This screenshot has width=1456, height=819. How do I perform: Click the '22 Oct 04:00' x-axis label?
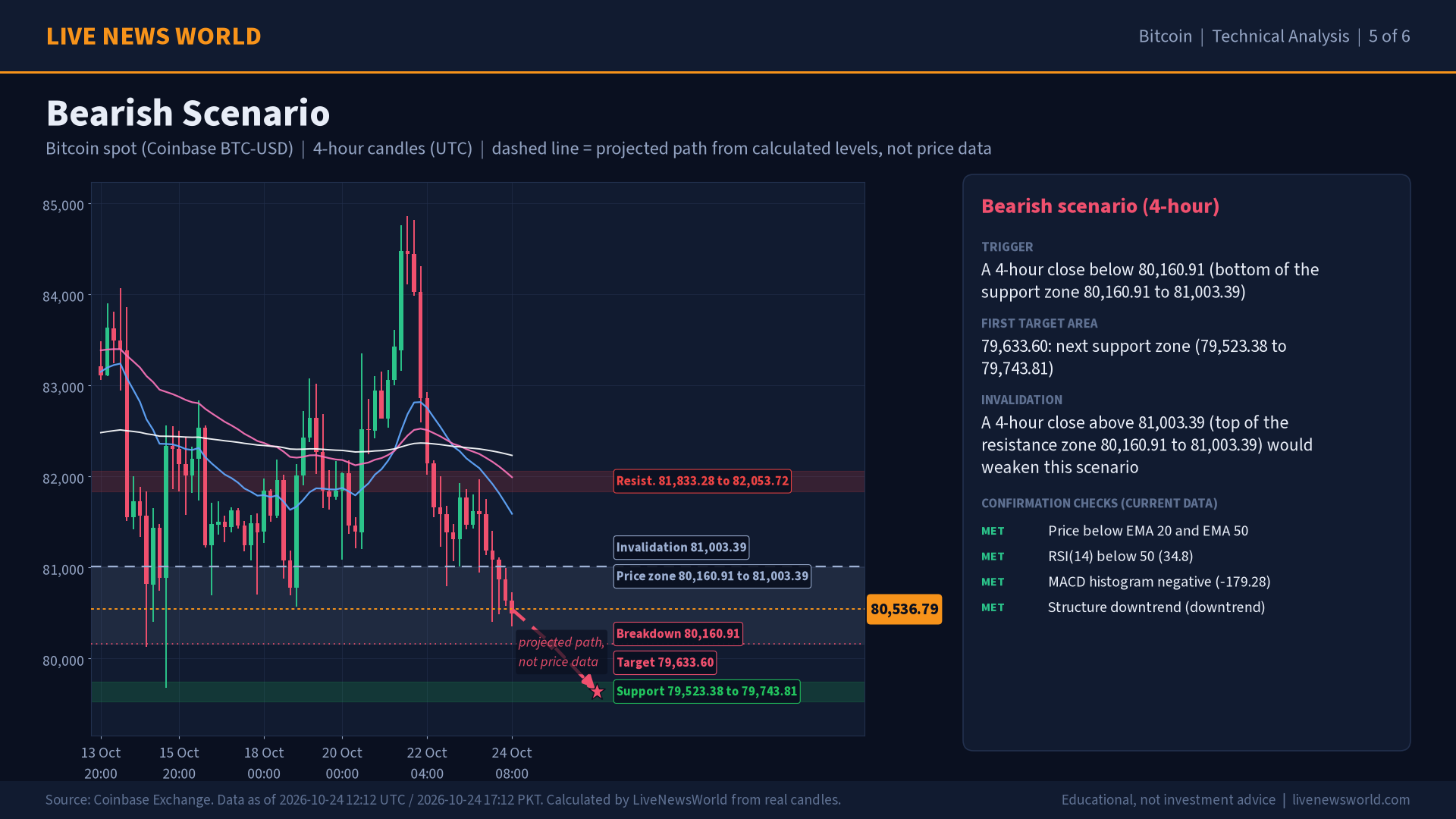(x=427, y=763)
